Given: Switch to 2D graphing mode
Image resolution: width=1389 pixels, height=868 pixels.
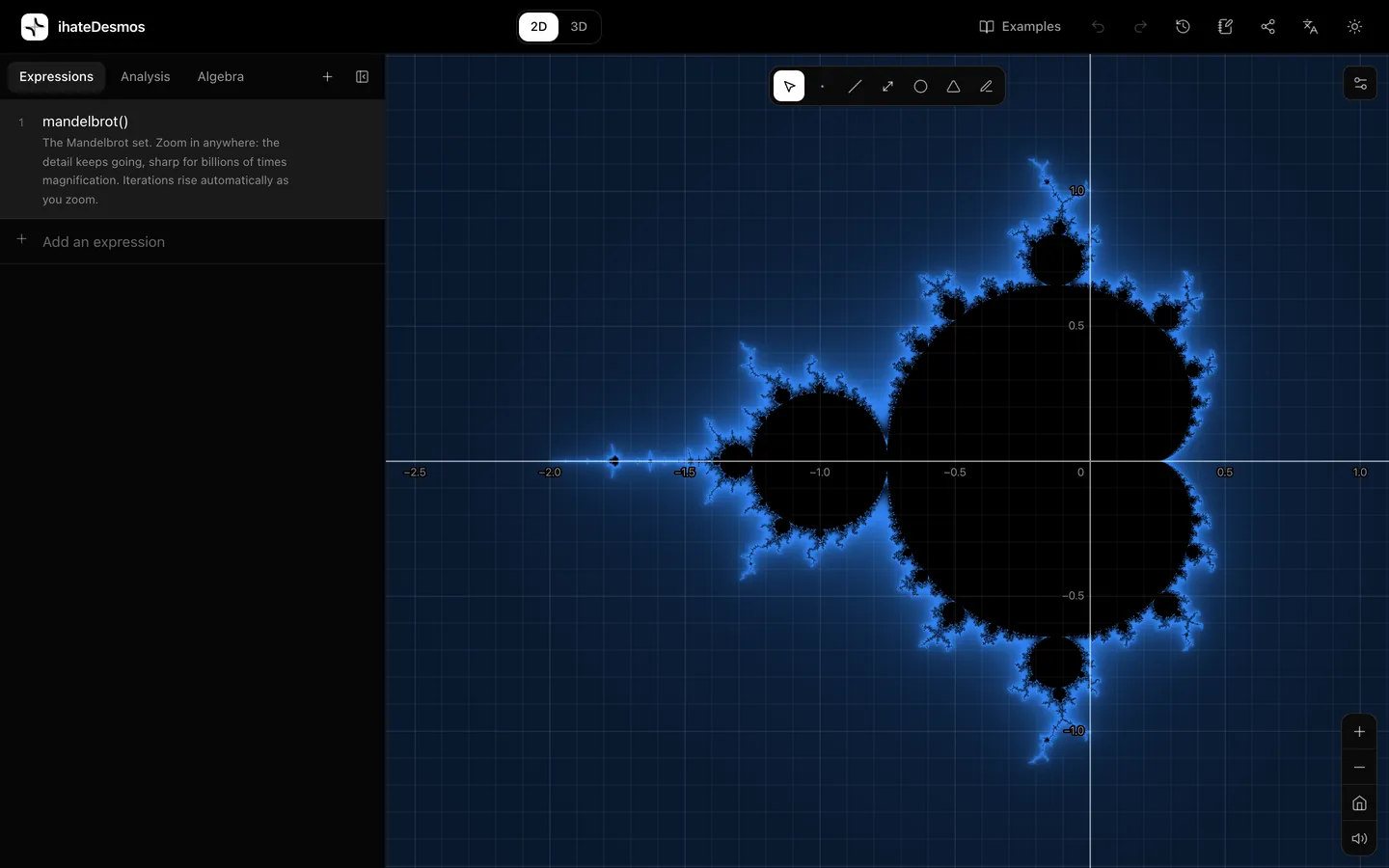Looking at the screenshot, I should pyautogui.click(x=538, y=27).
